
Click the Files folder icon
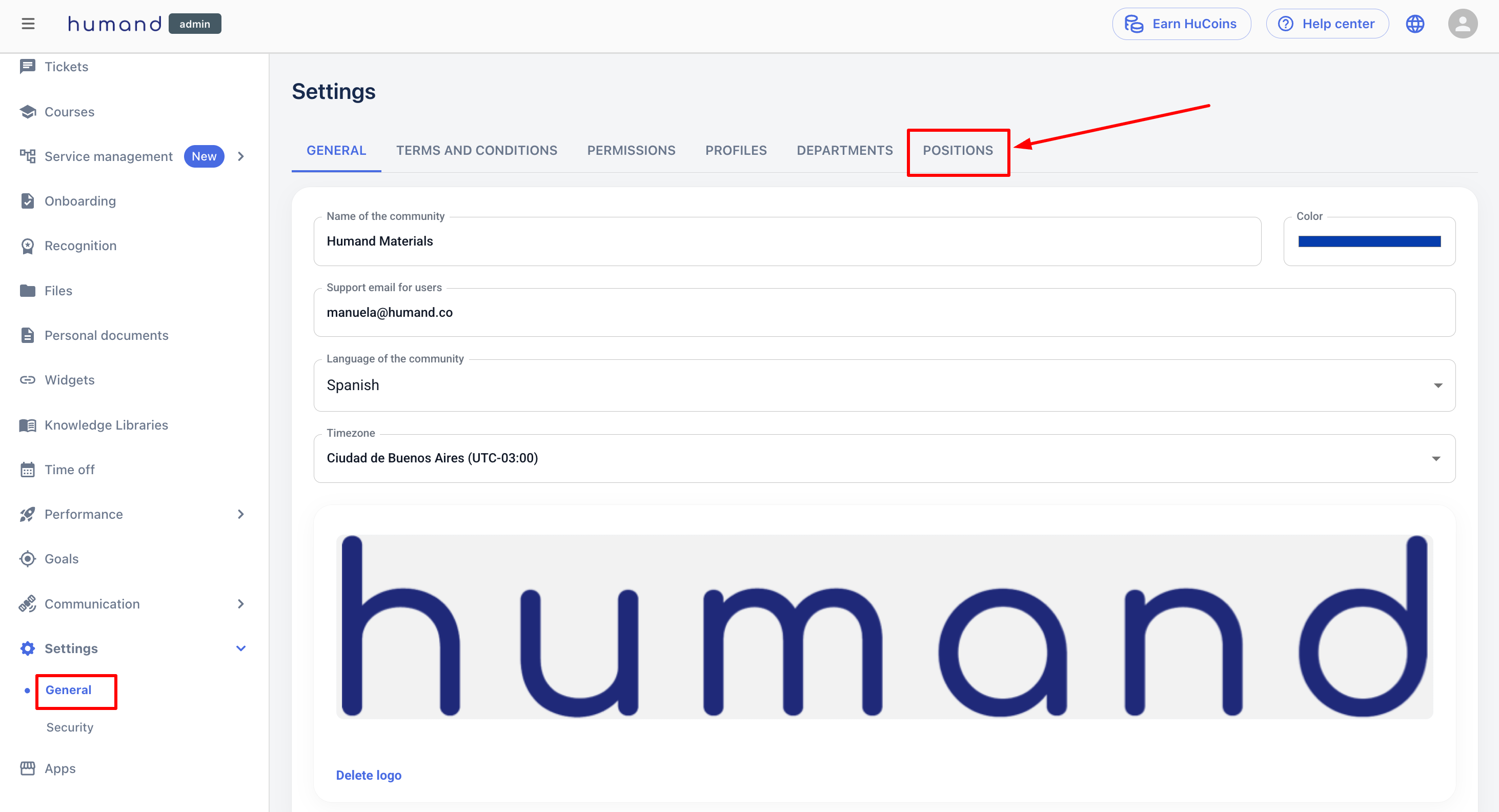pos(27,291)
